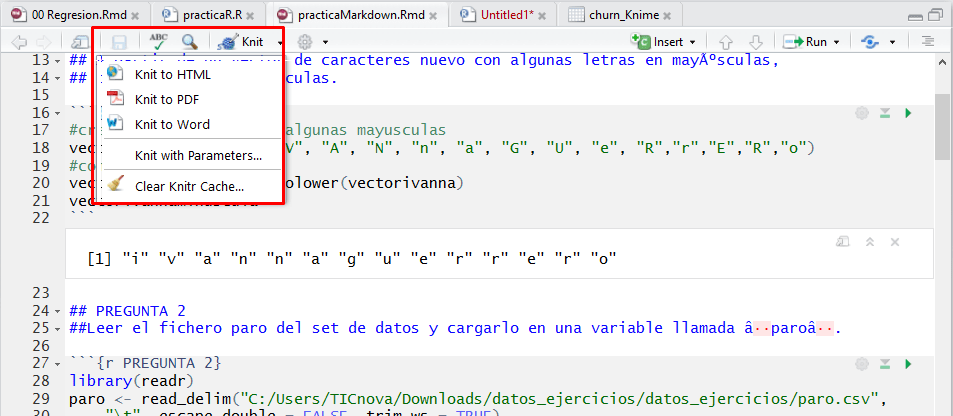Pick Knit to Word entry
The height and width of the screenshot is (416, 953).
(172, 124)
